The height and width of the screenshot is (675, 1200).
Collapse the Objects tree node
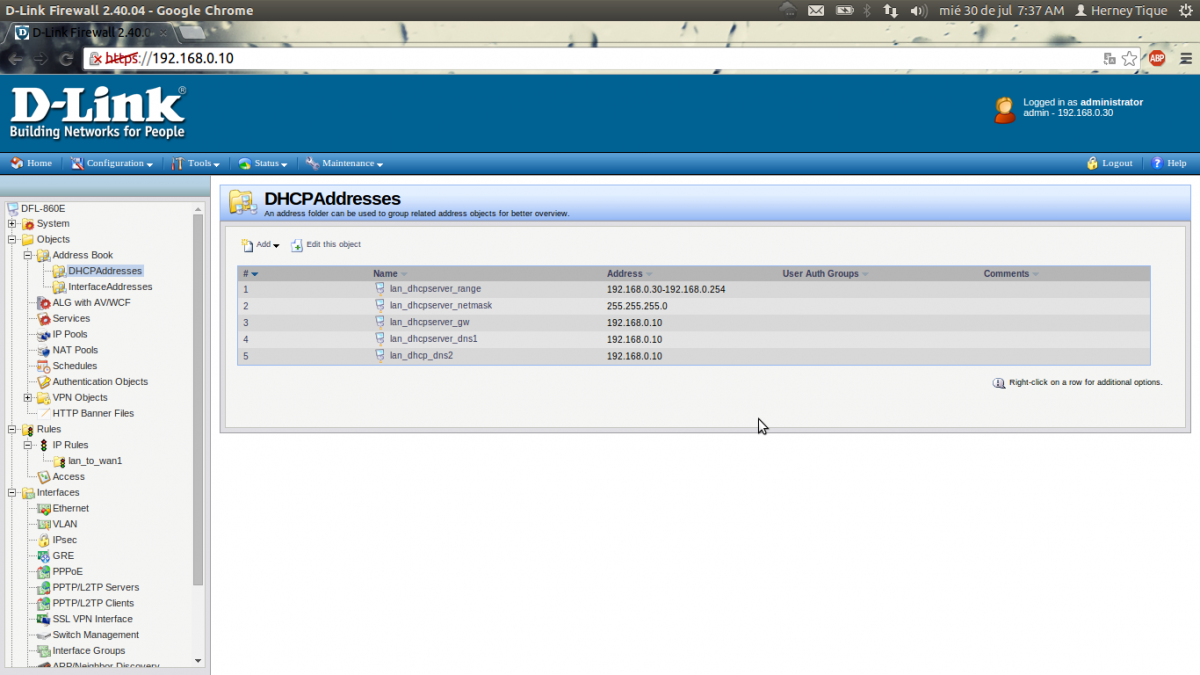(12, 240)
